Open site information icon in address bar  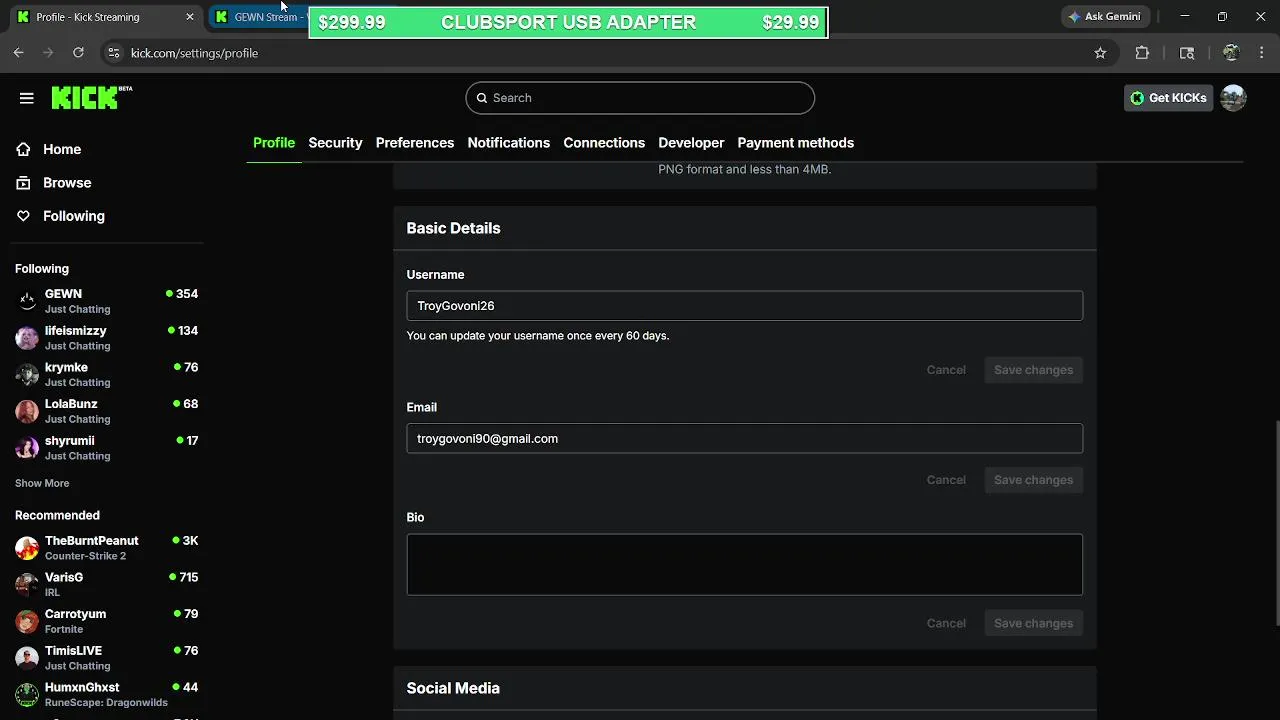click(113, 53)
